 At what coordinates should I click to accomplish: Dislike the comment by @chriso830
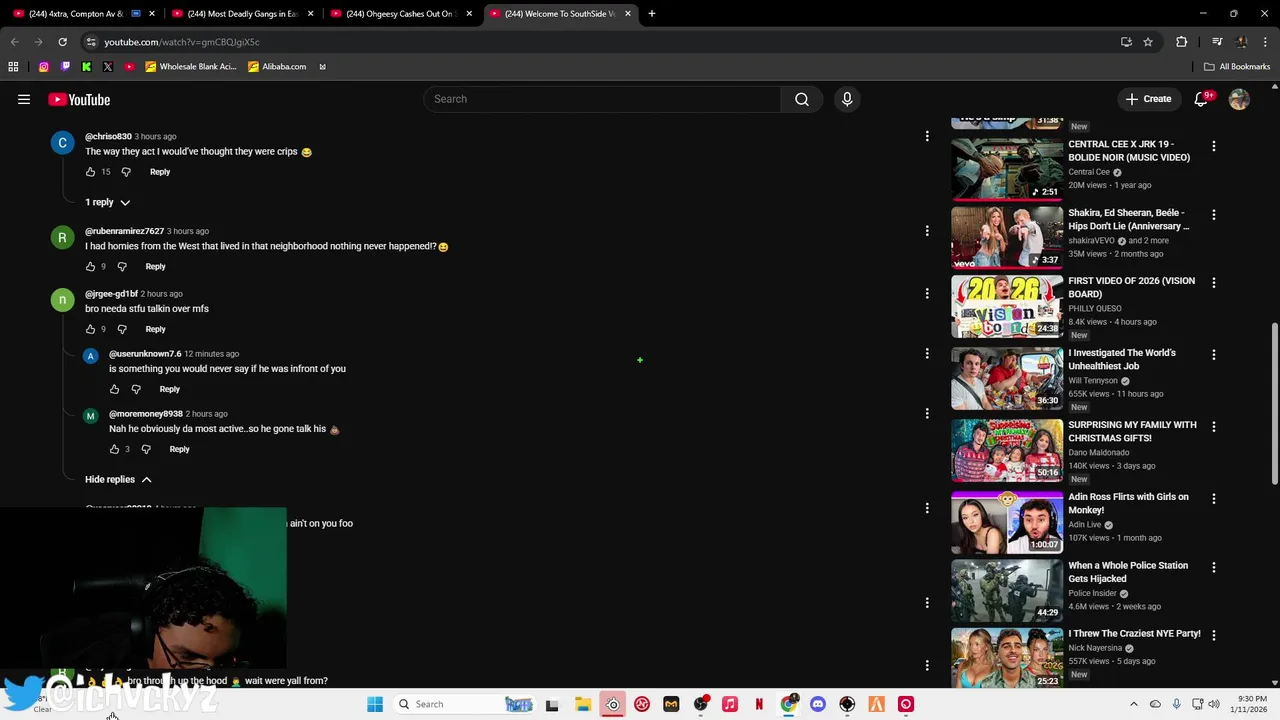point(126,172)
